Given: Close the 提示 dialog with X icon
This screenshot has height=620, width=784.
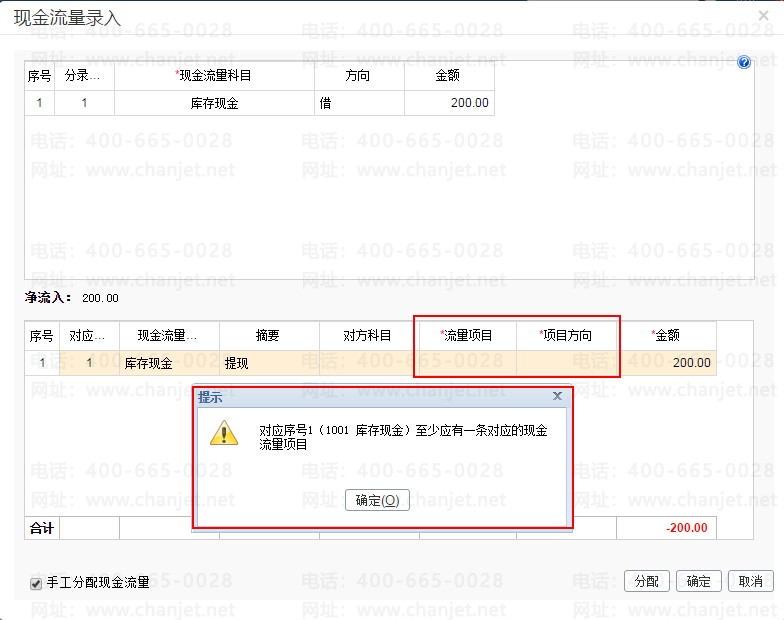Looking at the screenshot, I should click(557, 397).
